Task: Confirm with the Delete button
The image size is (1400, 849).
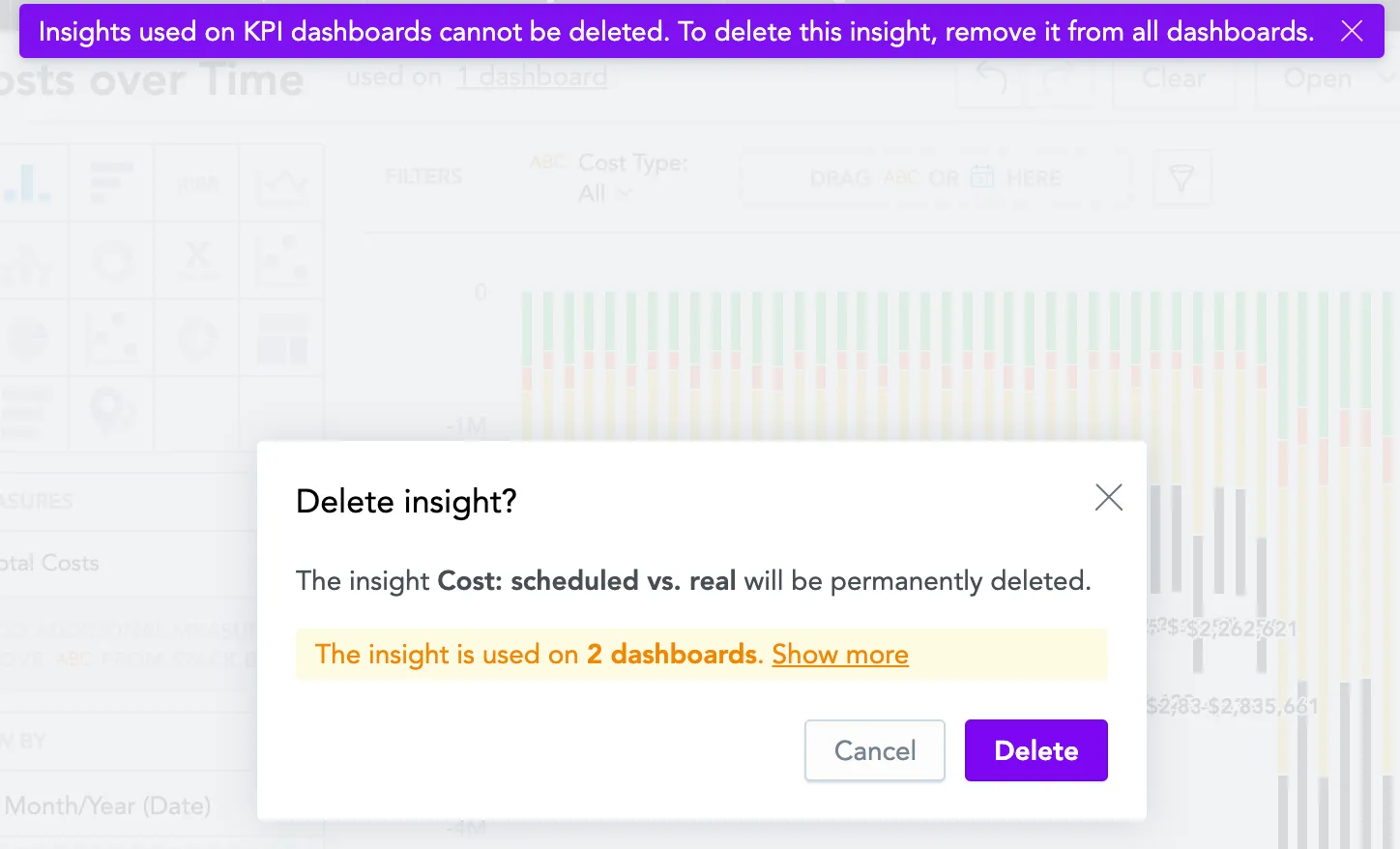Action: click(1035, 750)
